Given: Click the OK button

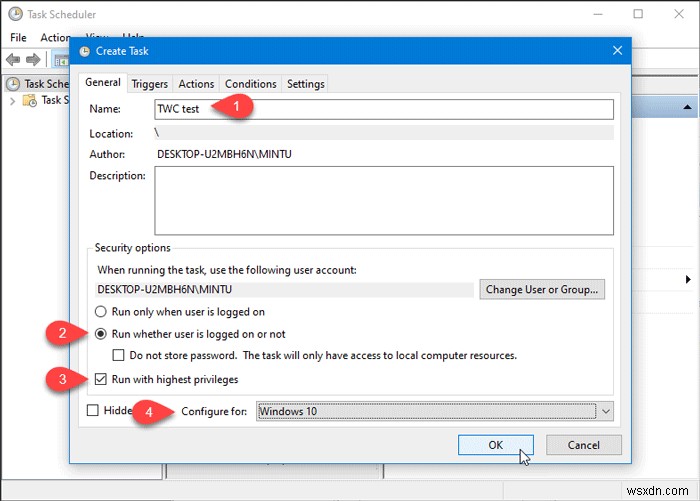Looking at the screenshot, I should click(x=496, y=445).
